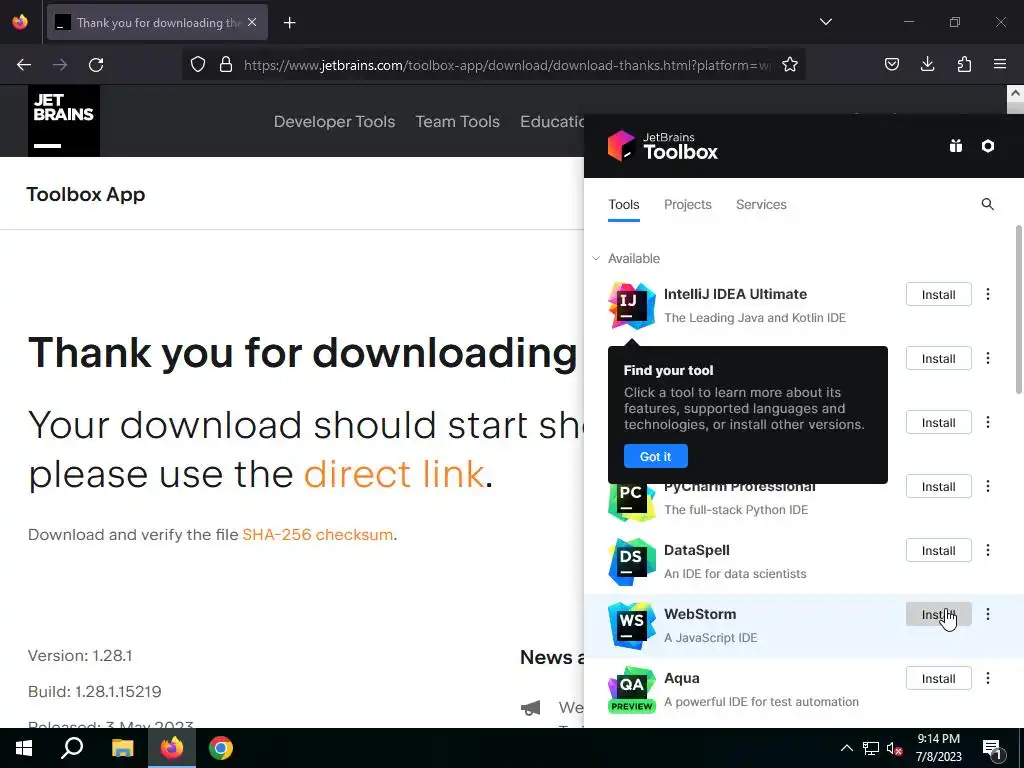Open Team Tools menu on JetBrains site

pos(457,121)
